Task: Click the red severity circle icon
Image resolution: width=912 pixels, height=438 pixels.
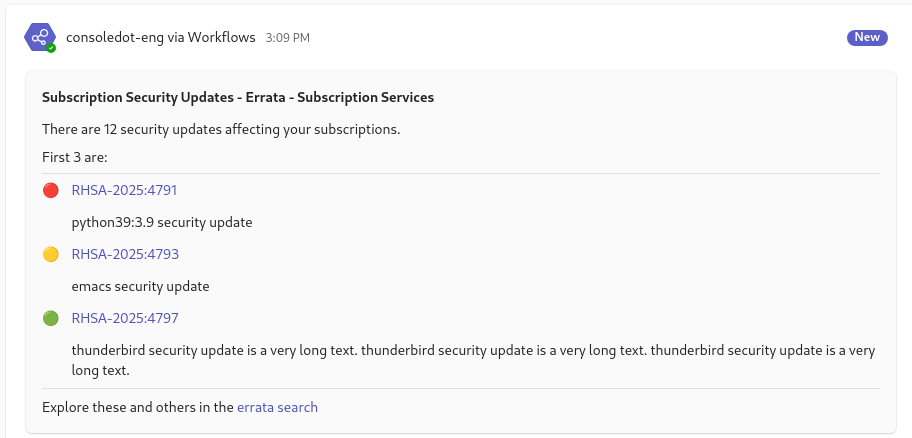Action: click(x=51, y=190)
